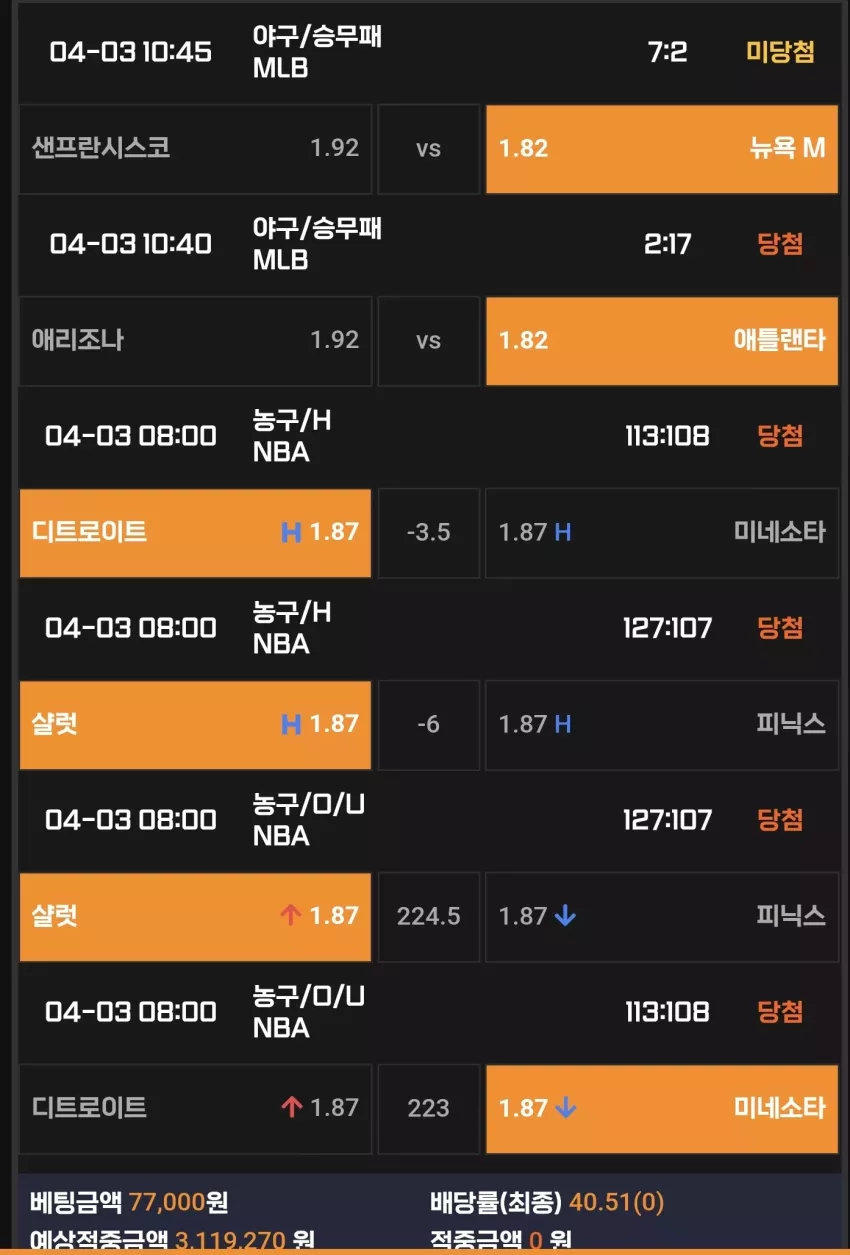Click the blue down arrow in 피닉스 under cell
Screen dimensions: 850x1255
pos(565,916)
